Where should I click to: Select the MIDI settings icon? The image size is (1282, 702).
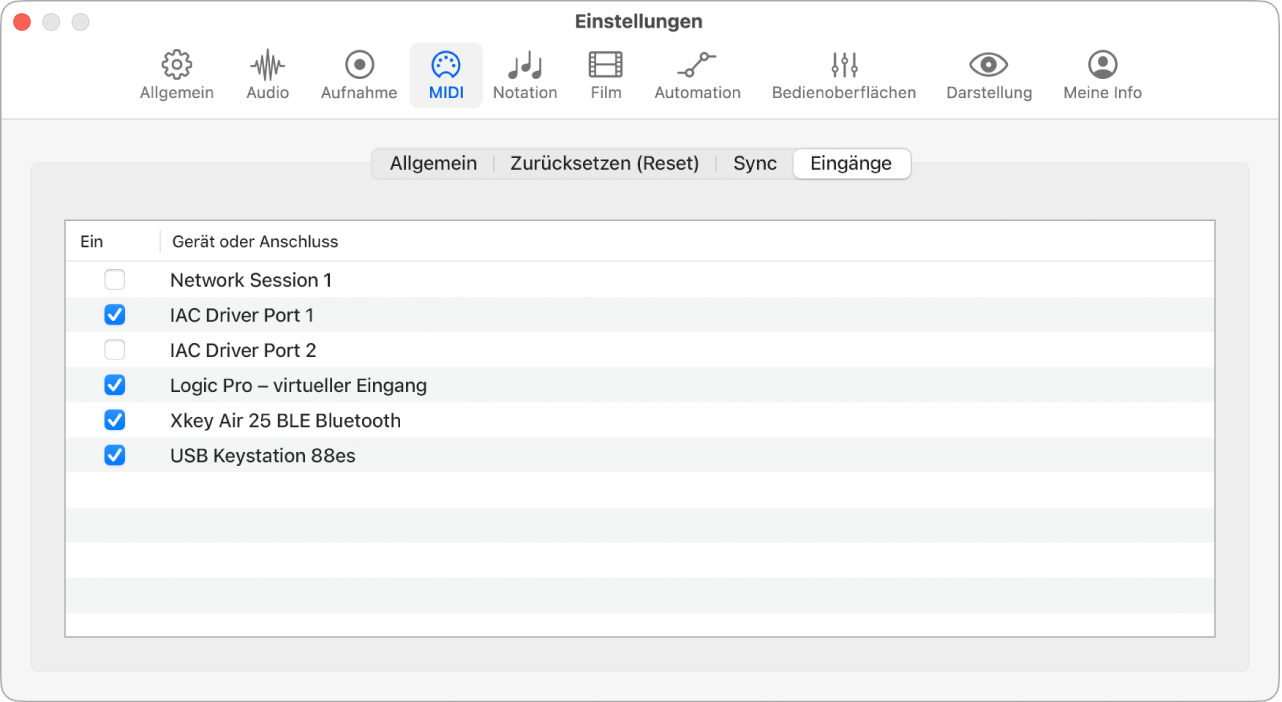446,74
